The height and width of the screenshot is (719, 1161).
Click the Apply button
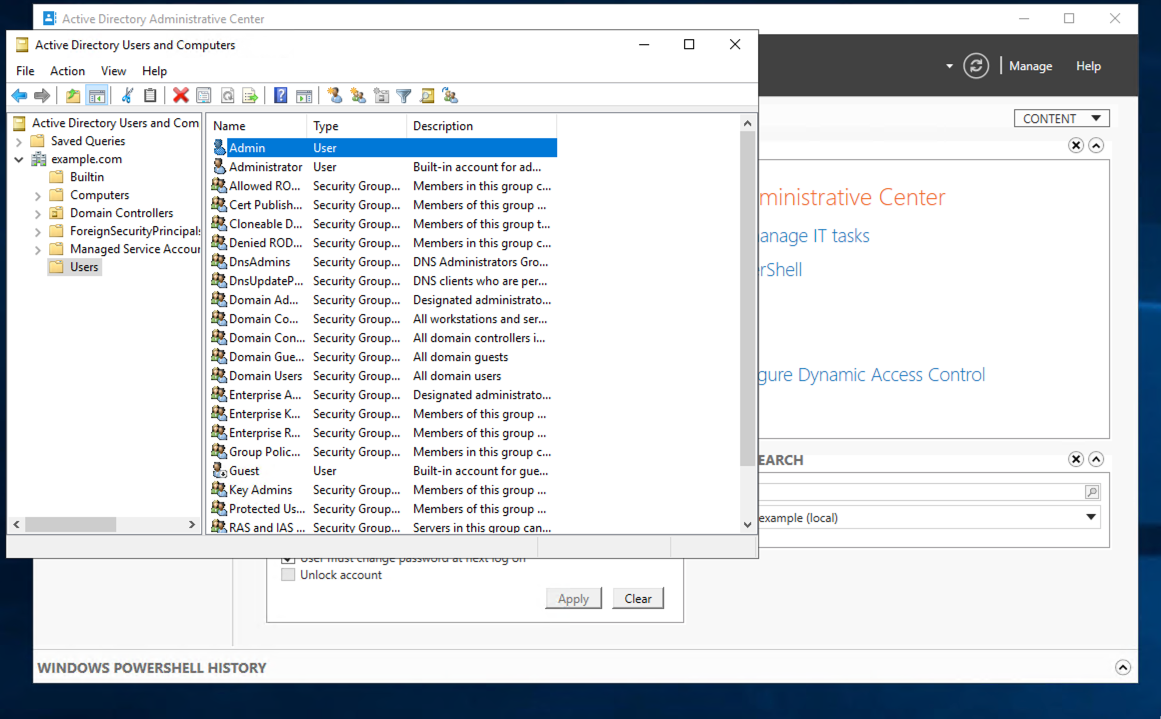(x=573, y=598)
